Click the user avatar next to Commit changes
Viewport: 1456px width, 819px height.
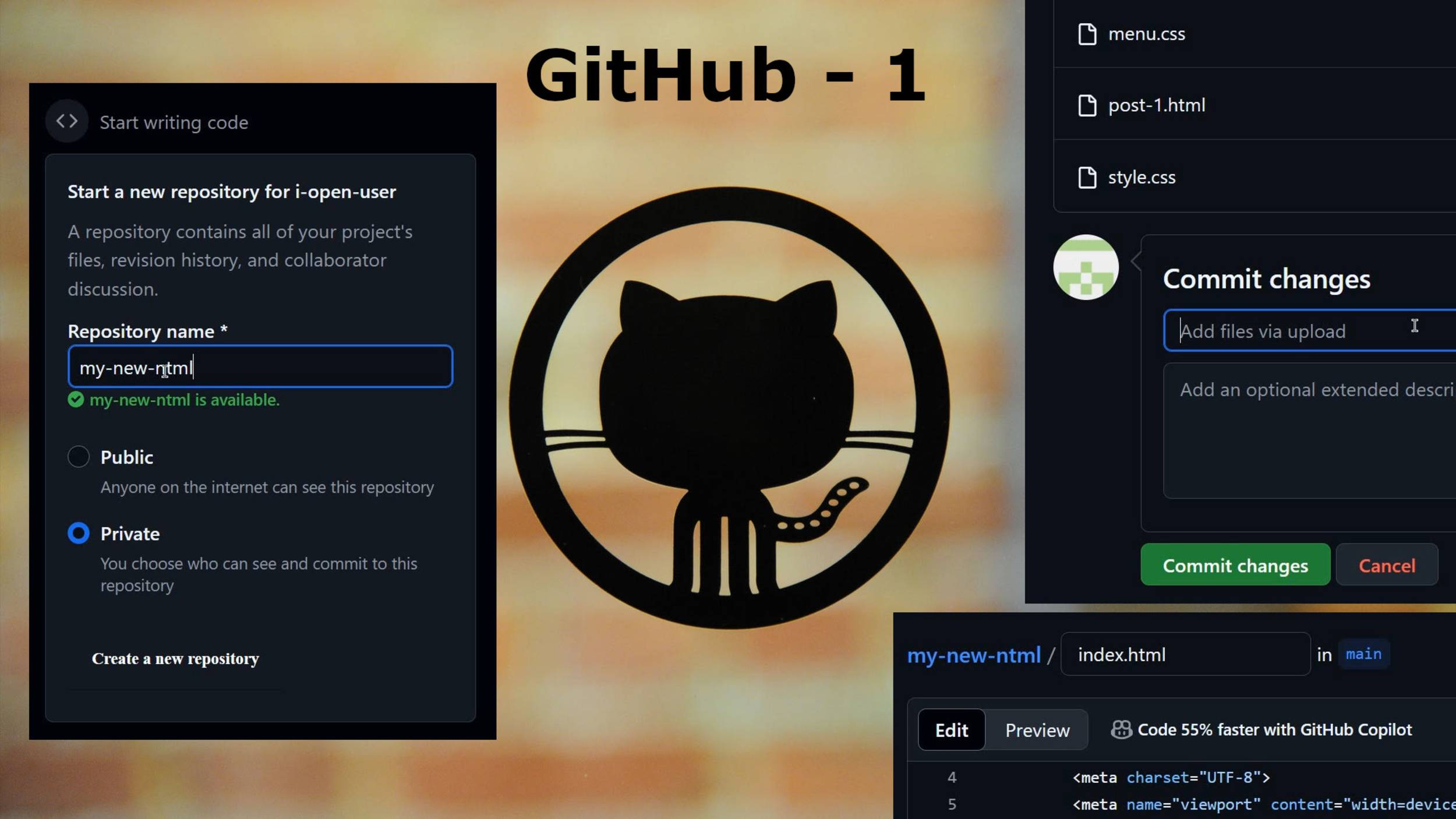pyautogui.click(x=1086, y=267)
